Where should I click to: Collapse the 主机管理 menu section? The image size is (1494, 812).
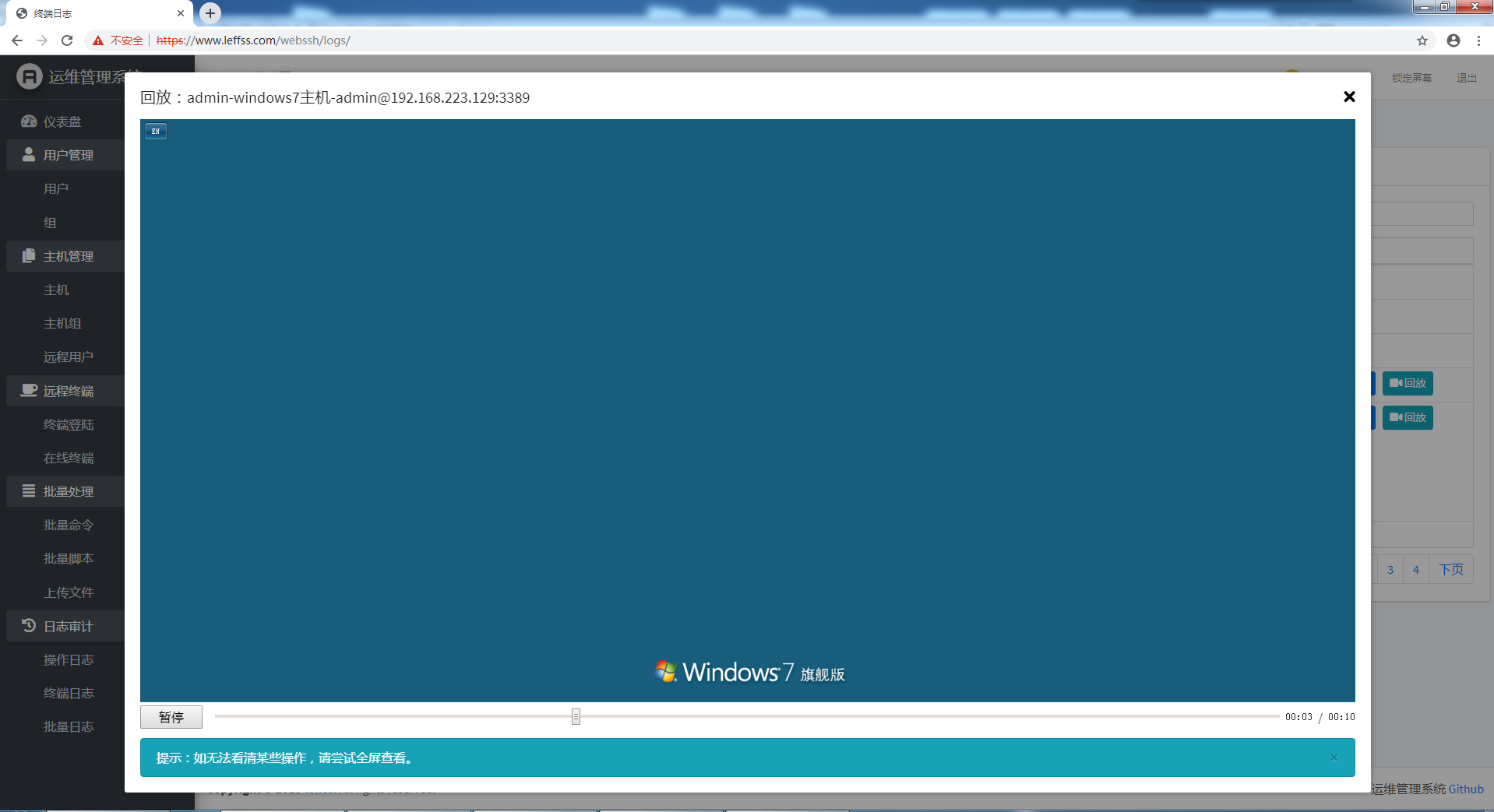(x=65, y=256)
